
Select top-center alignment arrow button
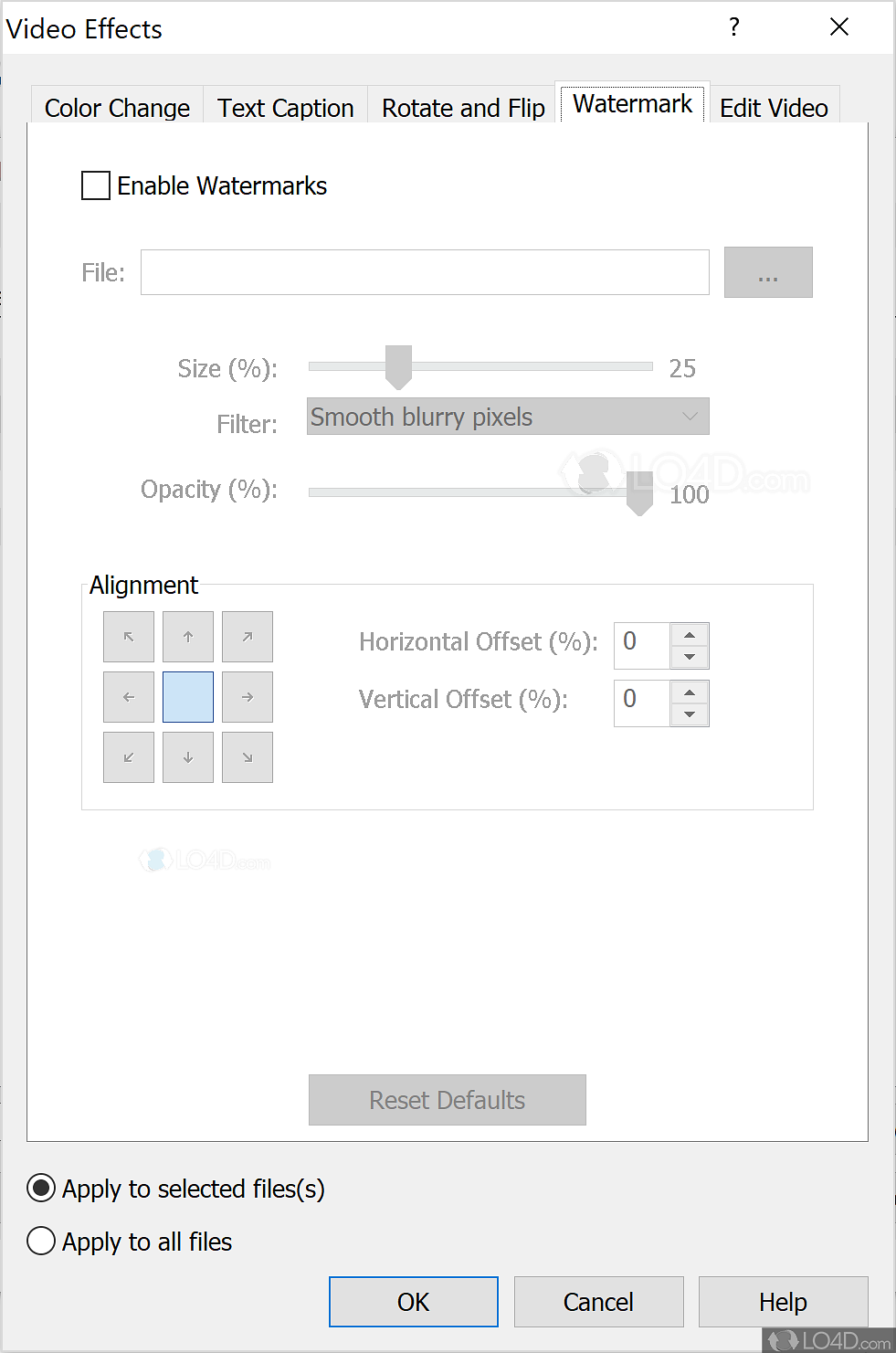pyautogui.click(x=188, y=637)
